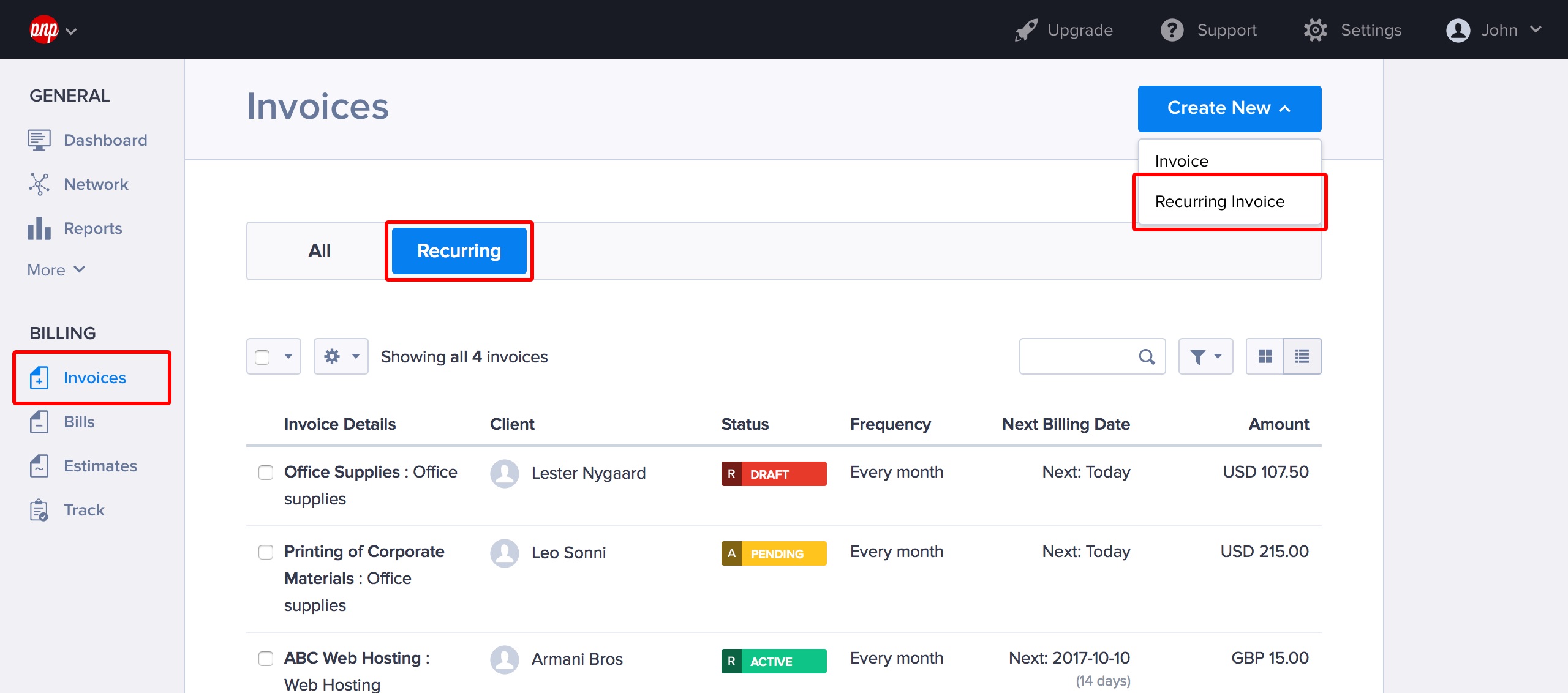Image resolution: width=1568 pixels, height=693 pixels.
Task: Click the search magnifier icon
Action: (1147, 356)
